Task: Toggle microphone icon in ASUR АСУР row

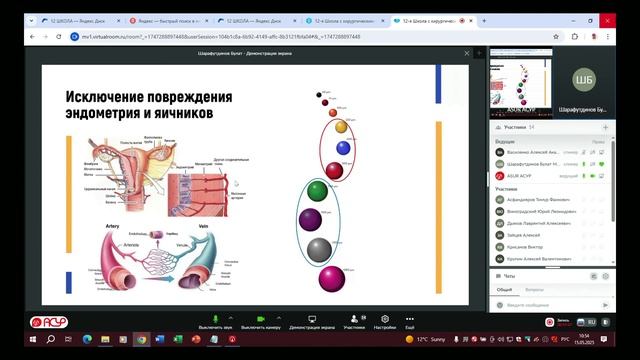Action: click(584, 176)
